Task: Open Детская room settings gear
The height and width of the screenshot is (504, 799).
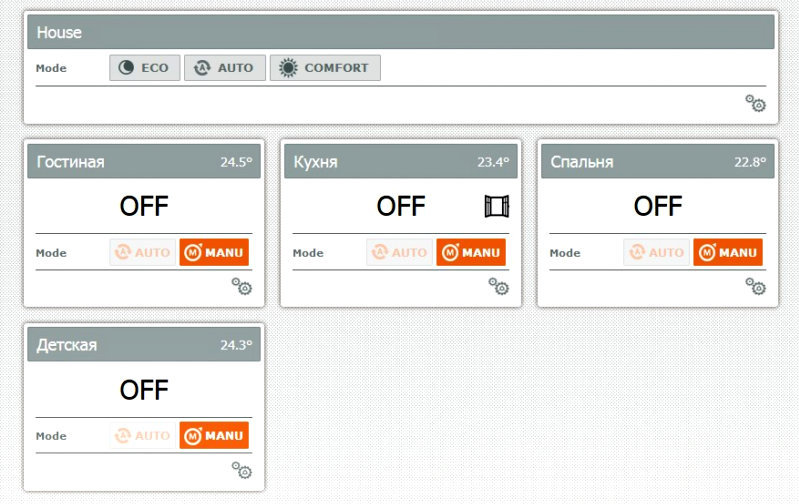Action: [x=242, y=469]
